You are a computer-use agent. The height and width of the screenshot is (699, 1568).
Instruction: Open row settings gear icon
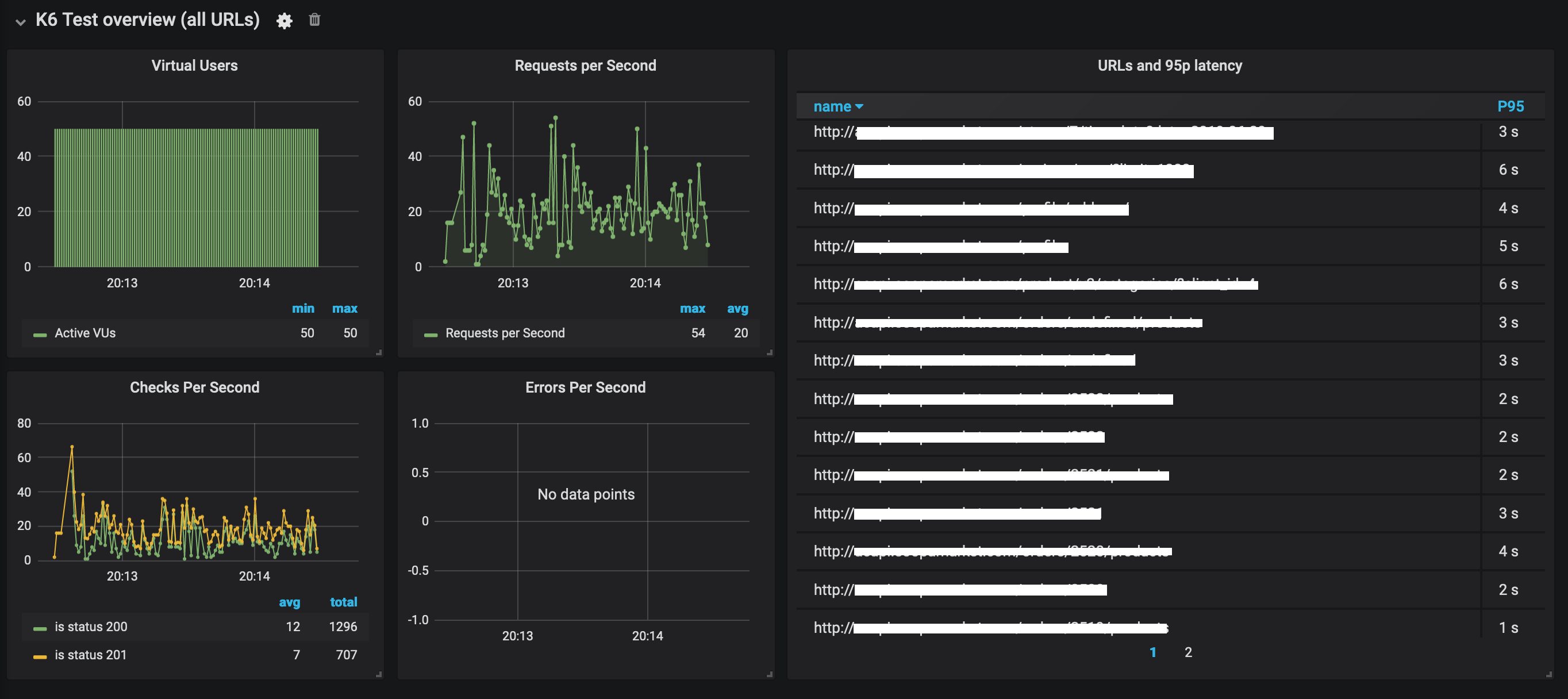(285, 21)
